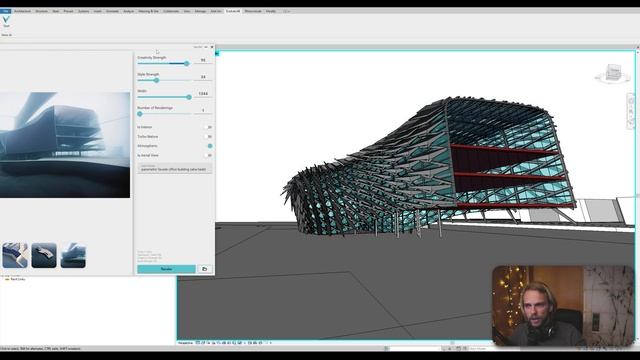Toggle the Is Aerial View switch

(x=209, y=156)
